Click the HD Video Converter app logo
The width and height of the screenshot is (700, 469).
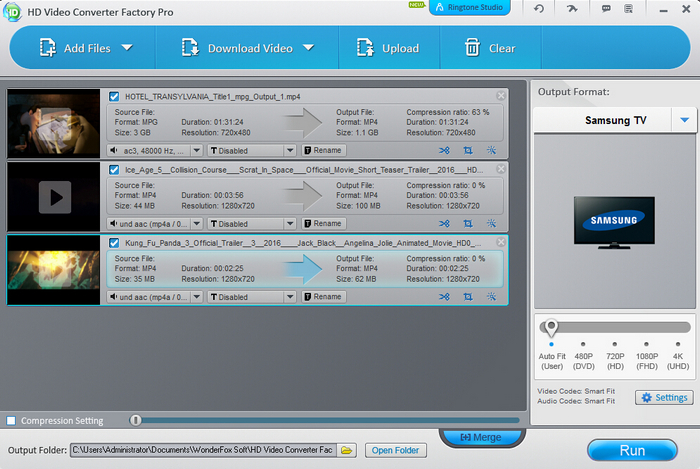12,12
